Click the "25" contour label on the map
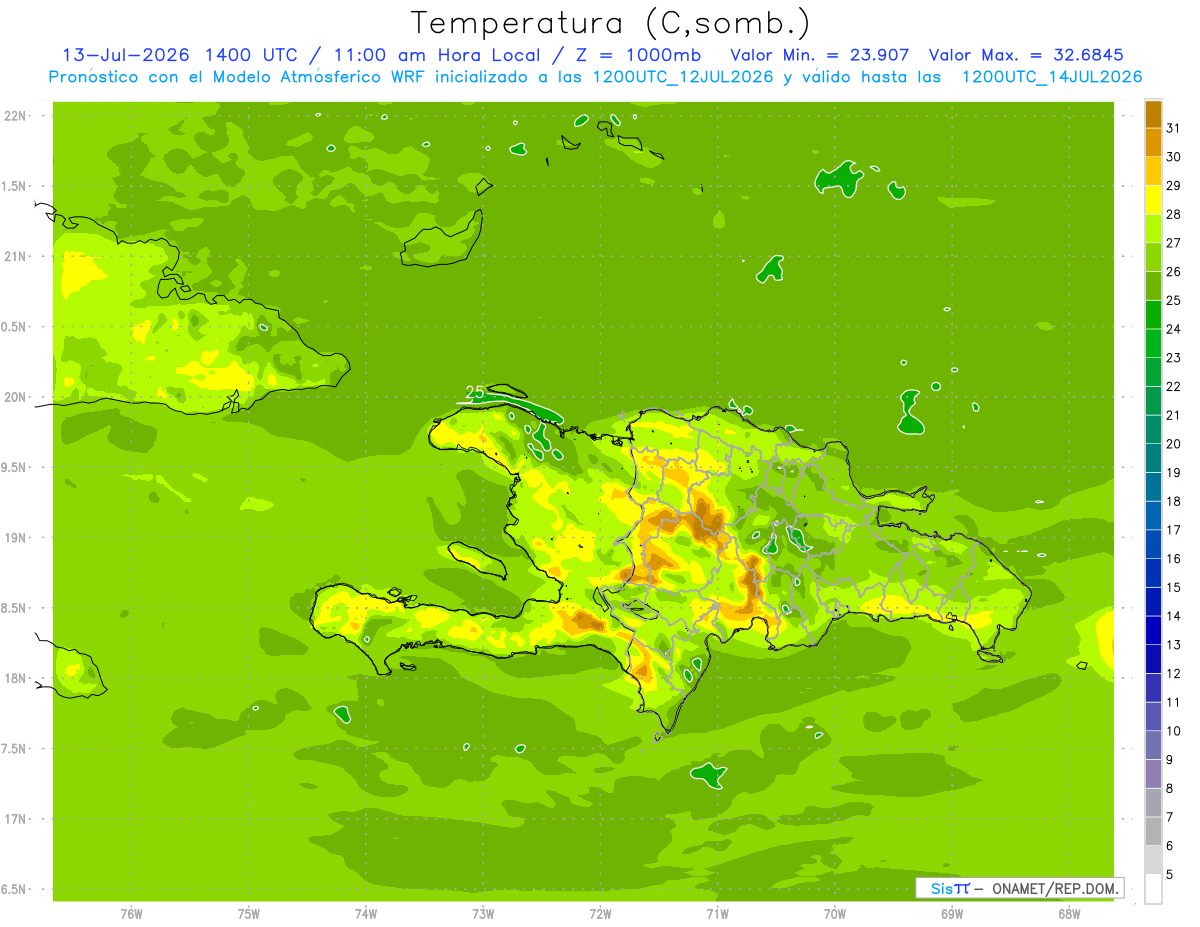 pyautogui.click(x=476, y=393)
